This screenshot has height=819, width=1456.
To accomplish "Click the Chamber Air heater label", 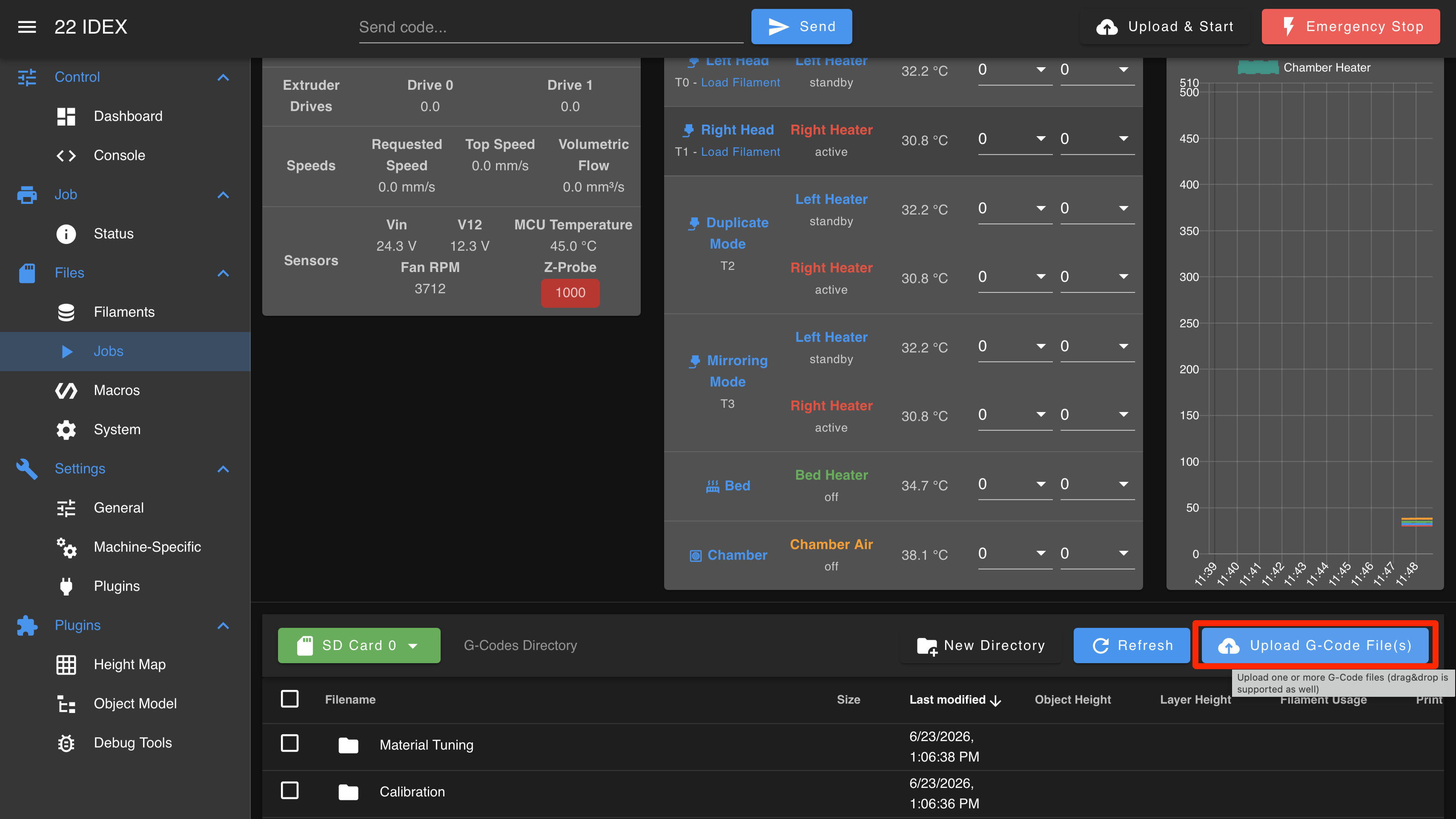I will coord(831,545).
